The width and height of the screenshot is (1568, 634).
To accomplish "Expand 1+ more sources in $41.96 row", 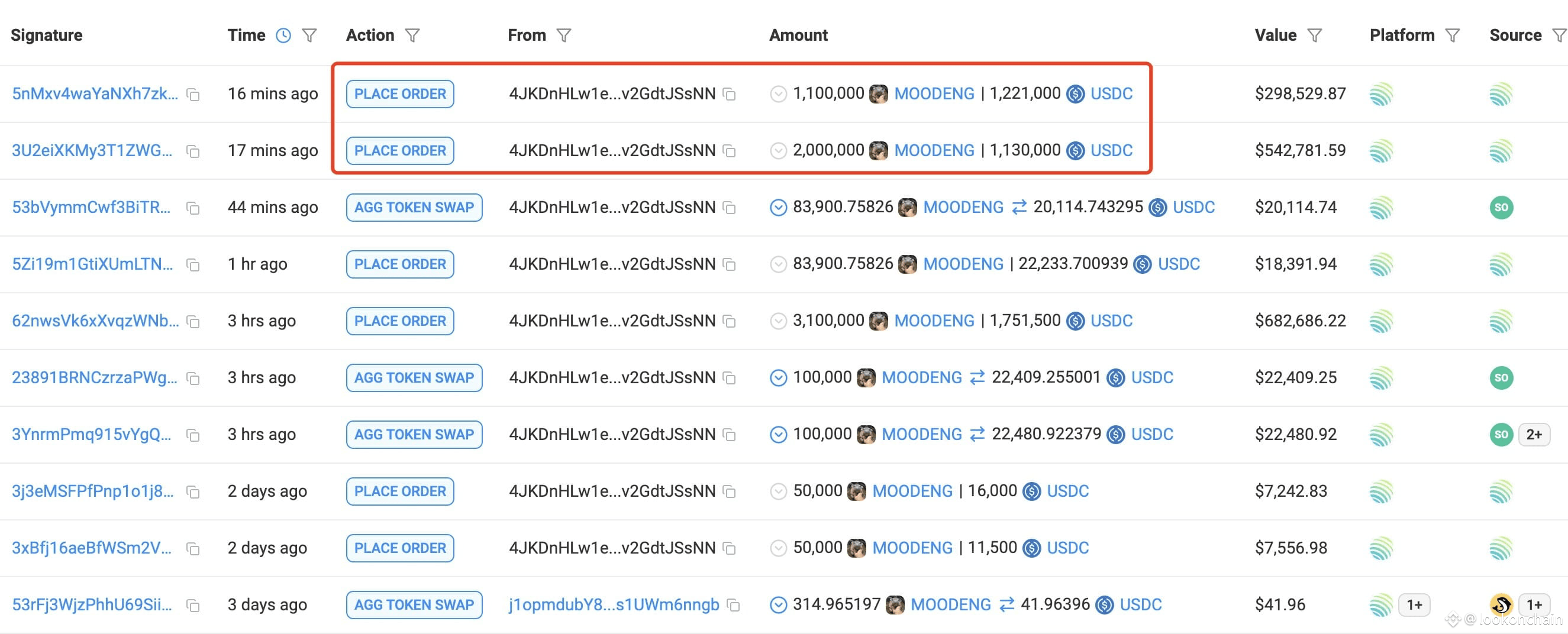I will 1534,605.
